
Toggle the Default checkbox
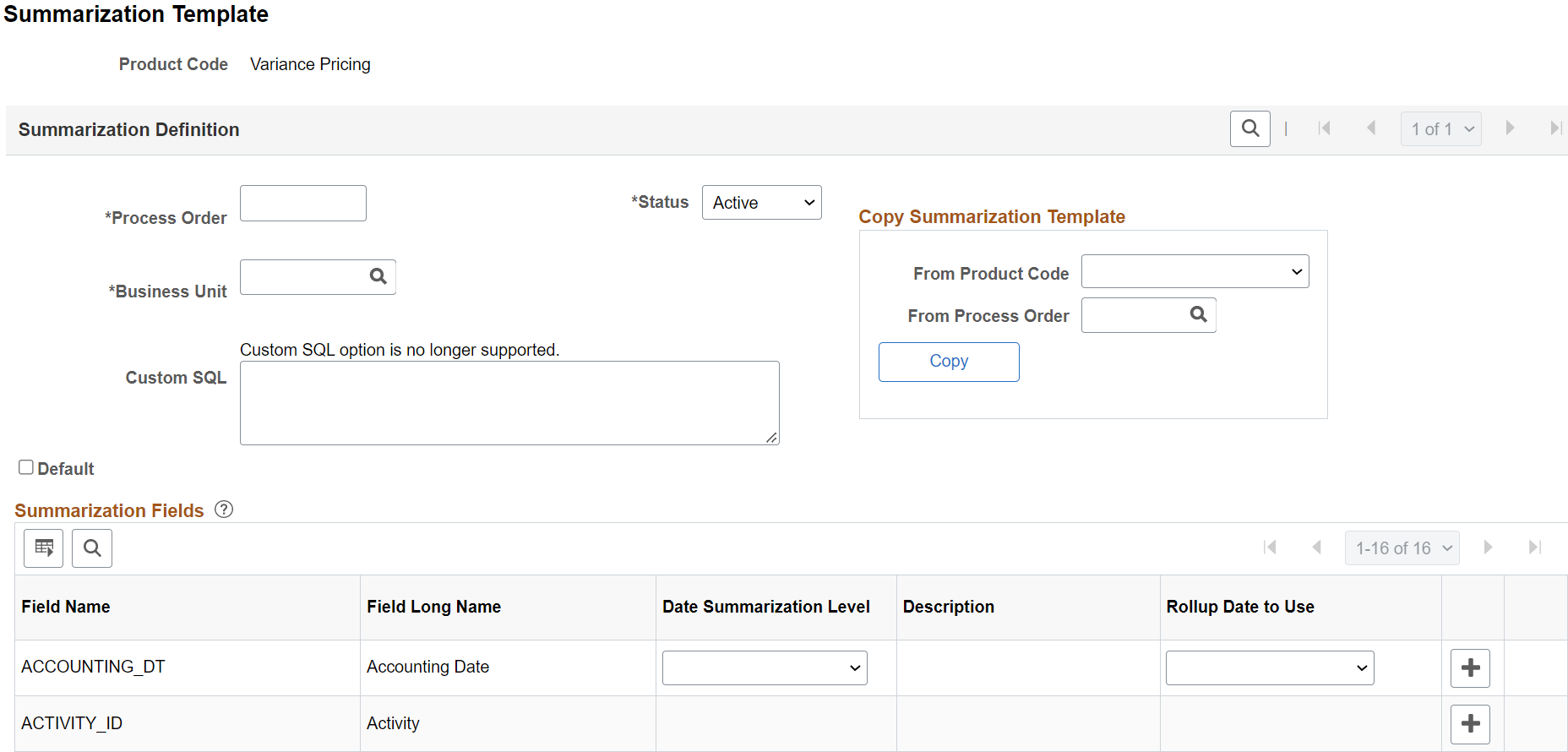click(x=26, y=467)
